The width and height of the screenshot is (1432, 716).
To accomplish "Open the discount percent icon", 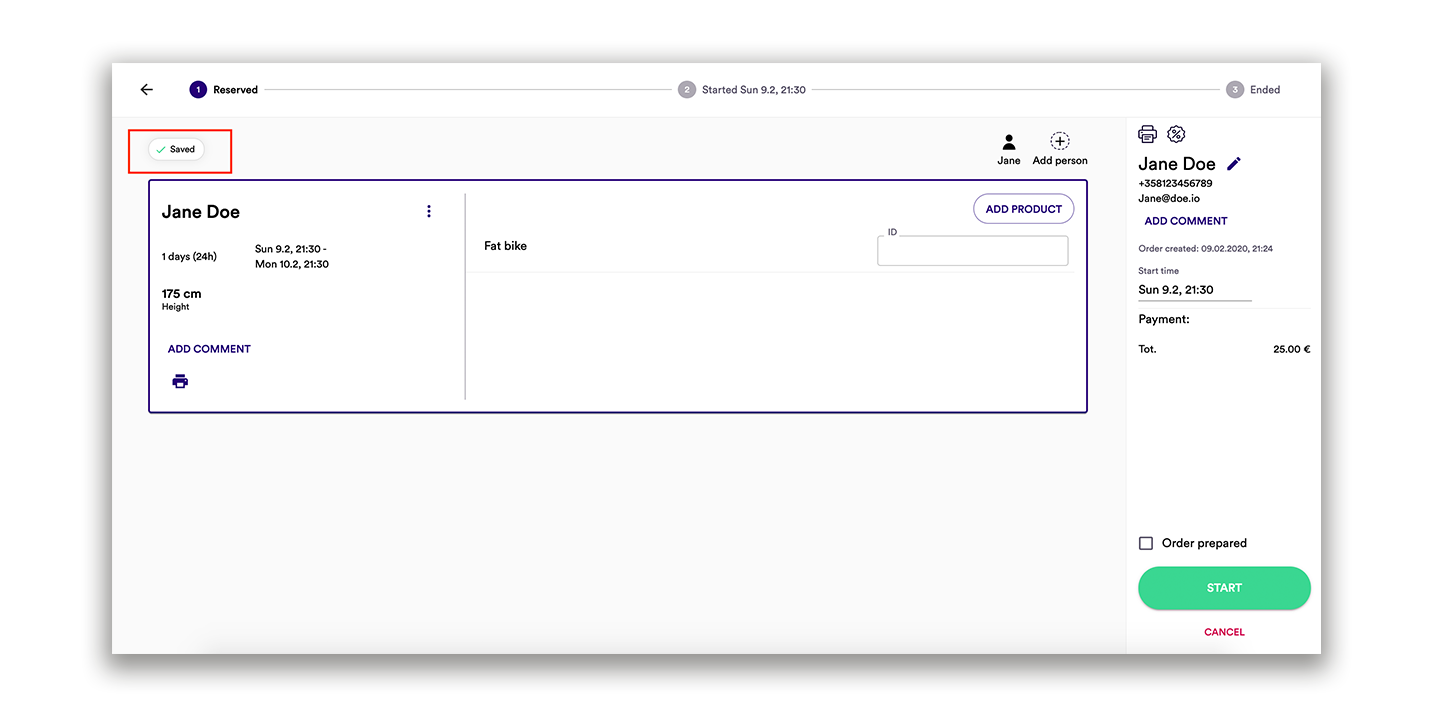I will (x=1176, y=134).
